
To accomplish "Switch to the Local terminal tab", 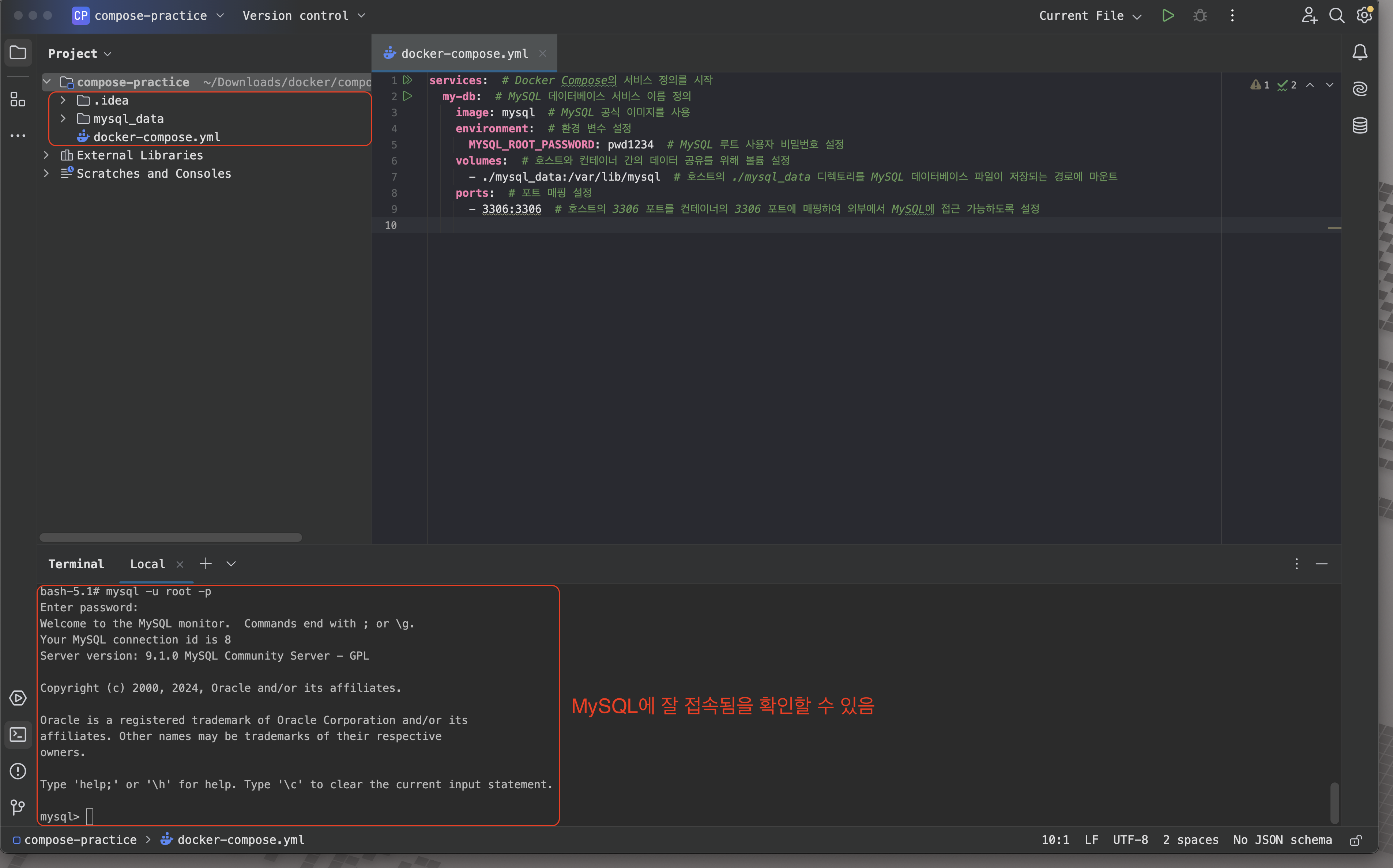I will coord(147,564).
